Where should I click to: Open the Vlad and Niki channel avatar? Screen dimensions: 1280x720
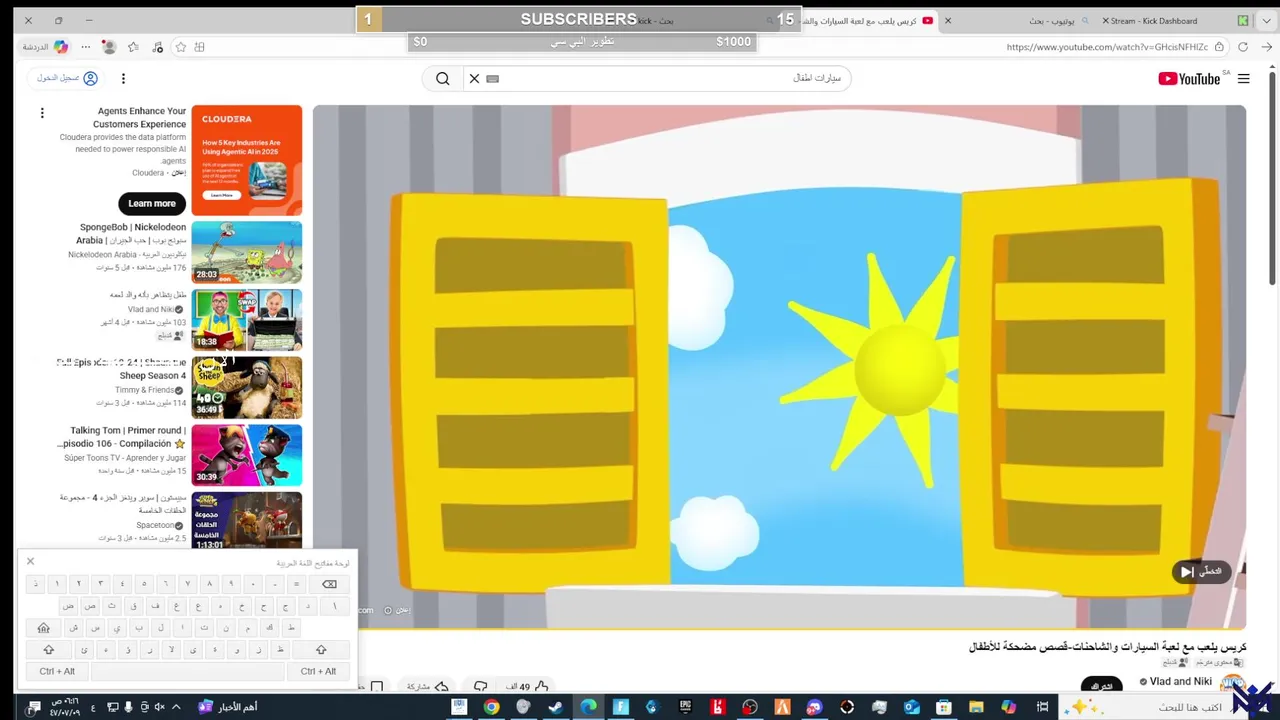(1232, 685)
